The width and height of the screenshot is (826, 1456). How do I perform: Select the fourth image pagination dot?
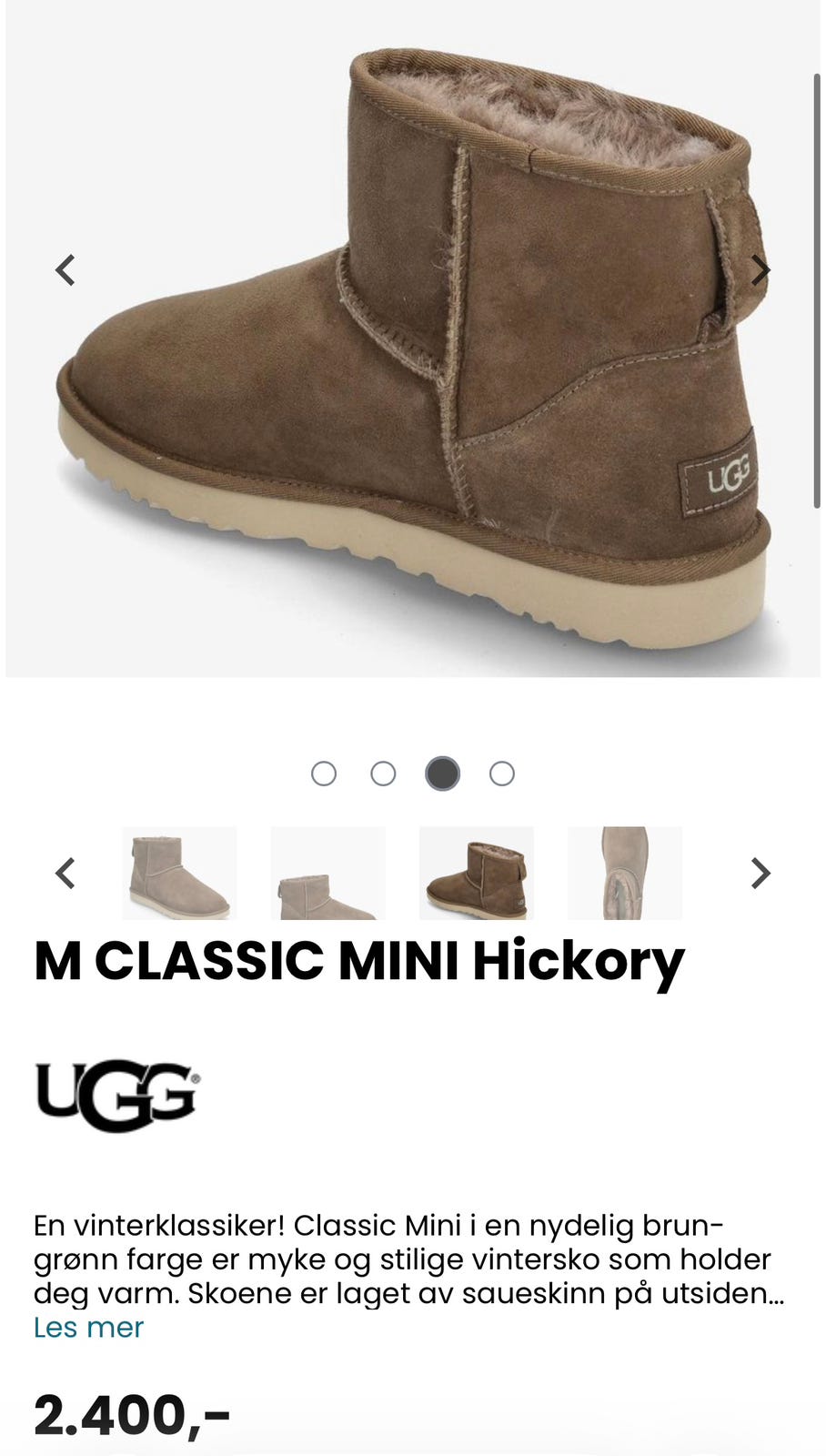point(502,773)
